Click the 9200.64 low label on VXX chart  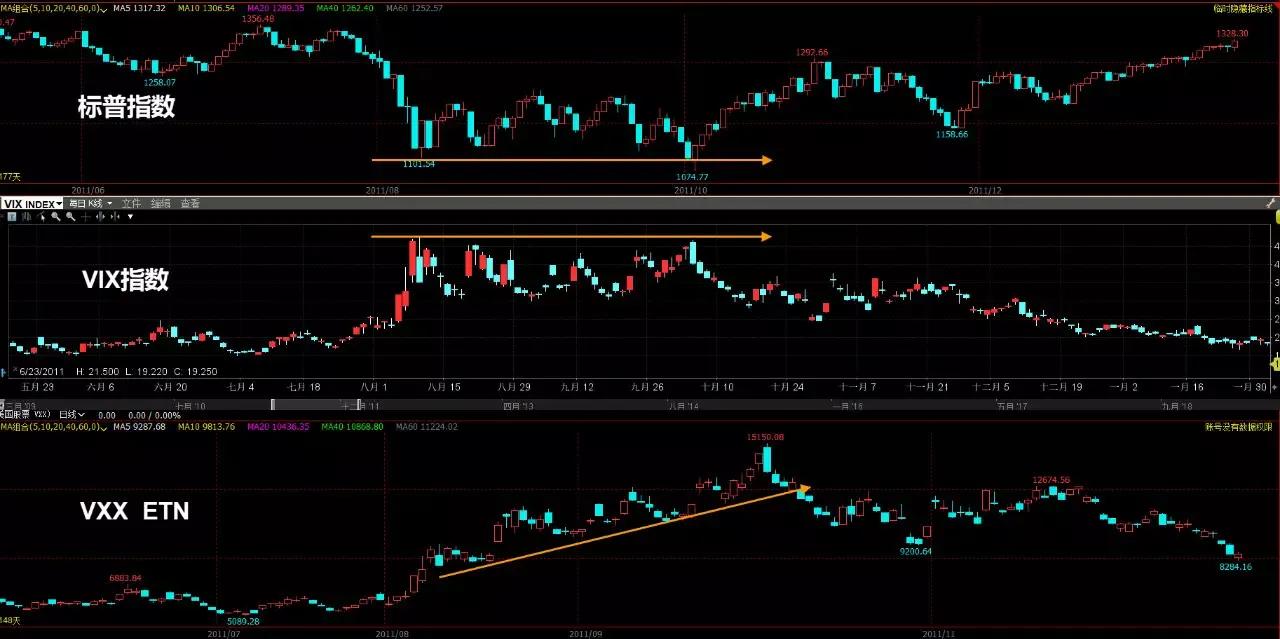point(915,551)
